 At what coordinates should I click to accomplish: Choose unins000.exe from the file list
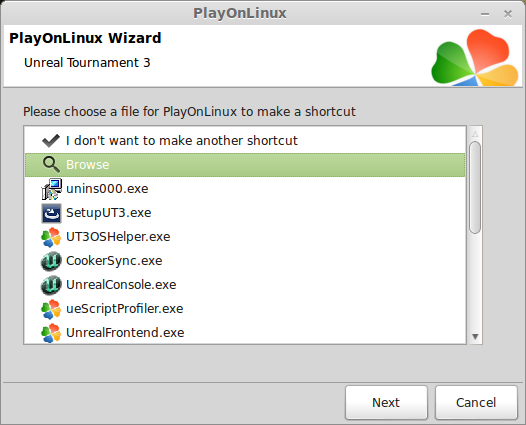tap(245, 189)
